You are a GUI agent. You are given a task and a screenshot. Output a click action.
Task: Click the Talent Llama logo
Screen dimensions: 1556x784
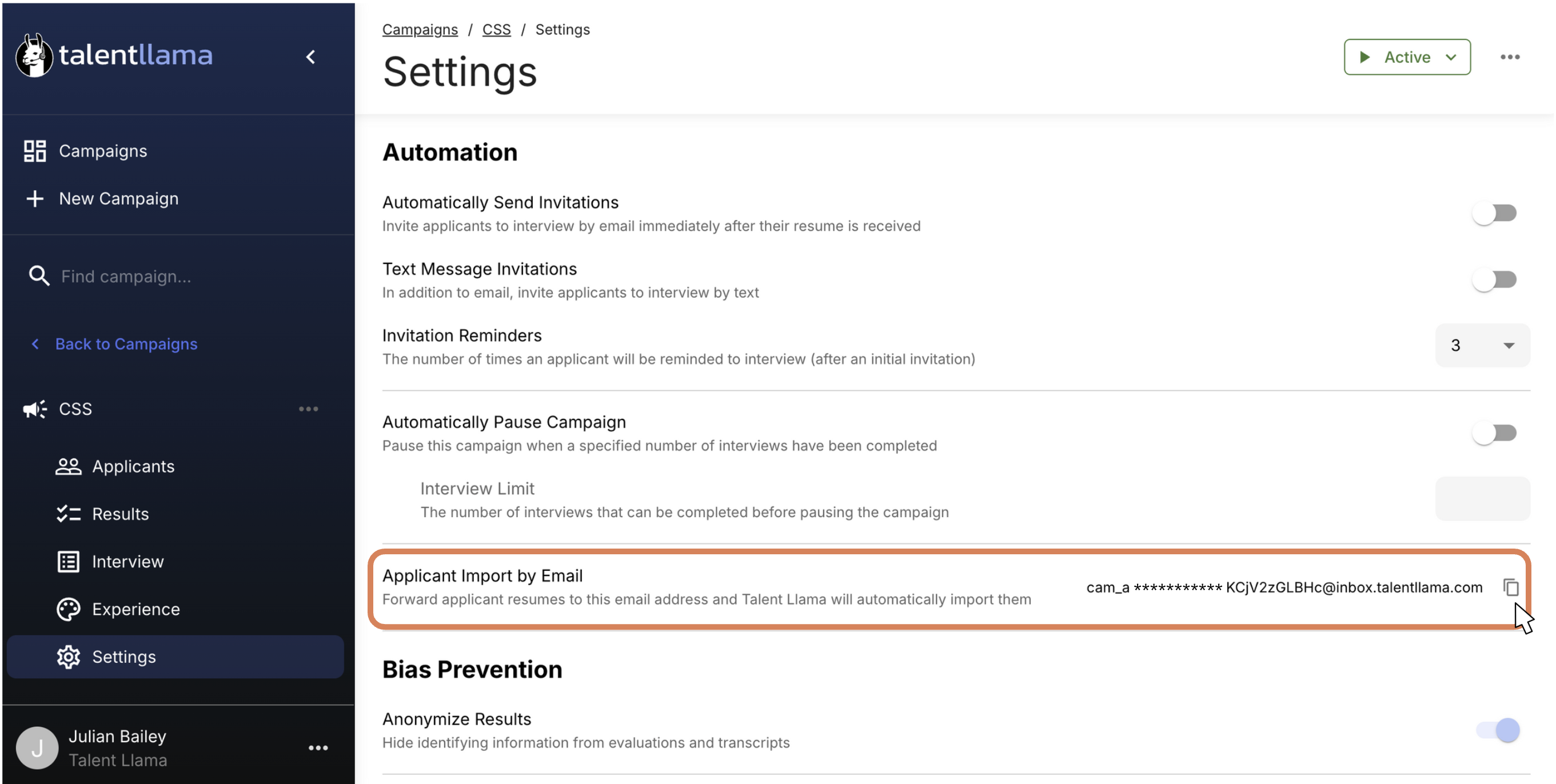click(x=115, y=55)
